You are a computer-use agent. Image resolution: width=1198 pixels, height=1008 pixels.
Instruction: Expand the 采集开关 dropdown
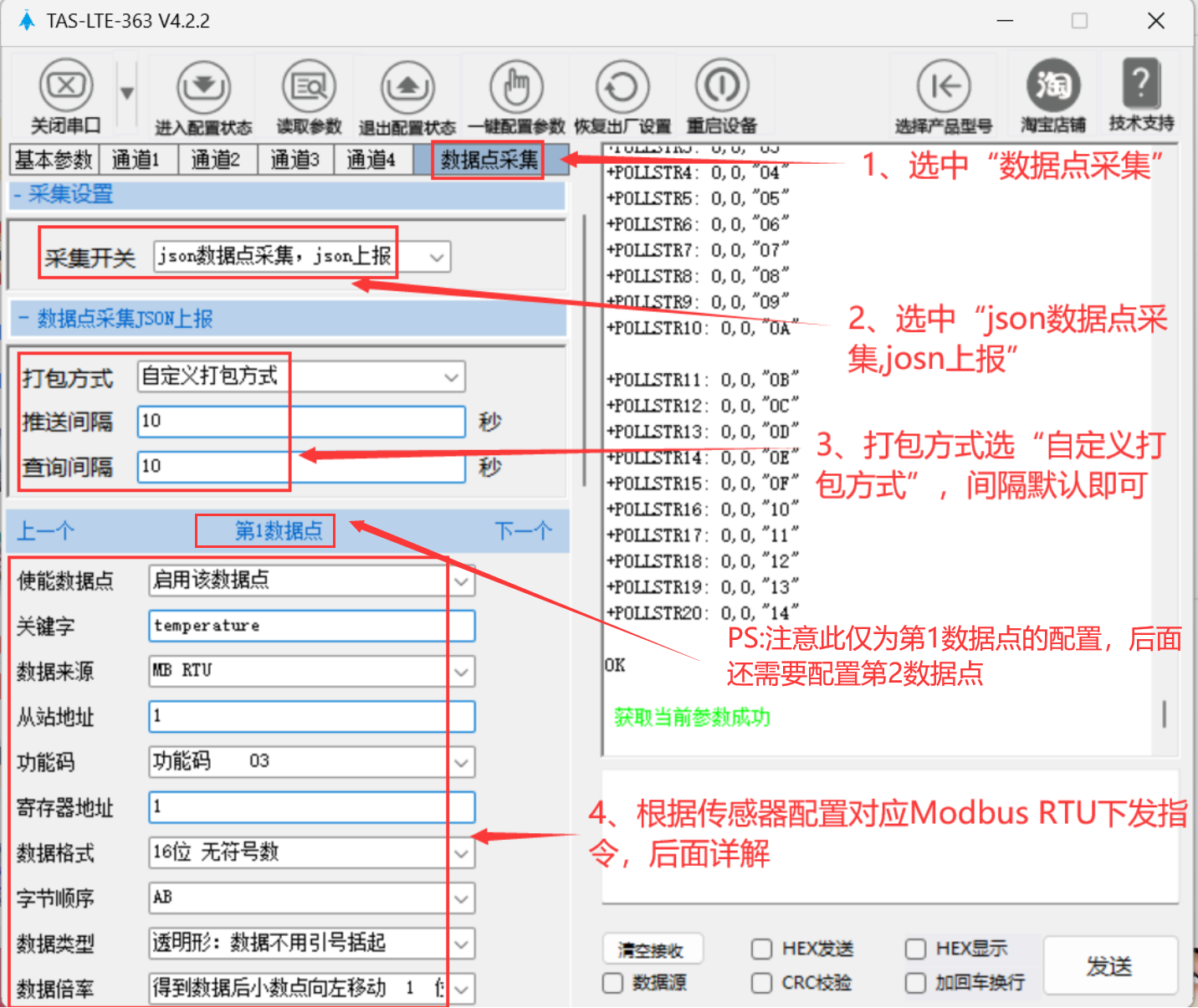pos(436,257)
